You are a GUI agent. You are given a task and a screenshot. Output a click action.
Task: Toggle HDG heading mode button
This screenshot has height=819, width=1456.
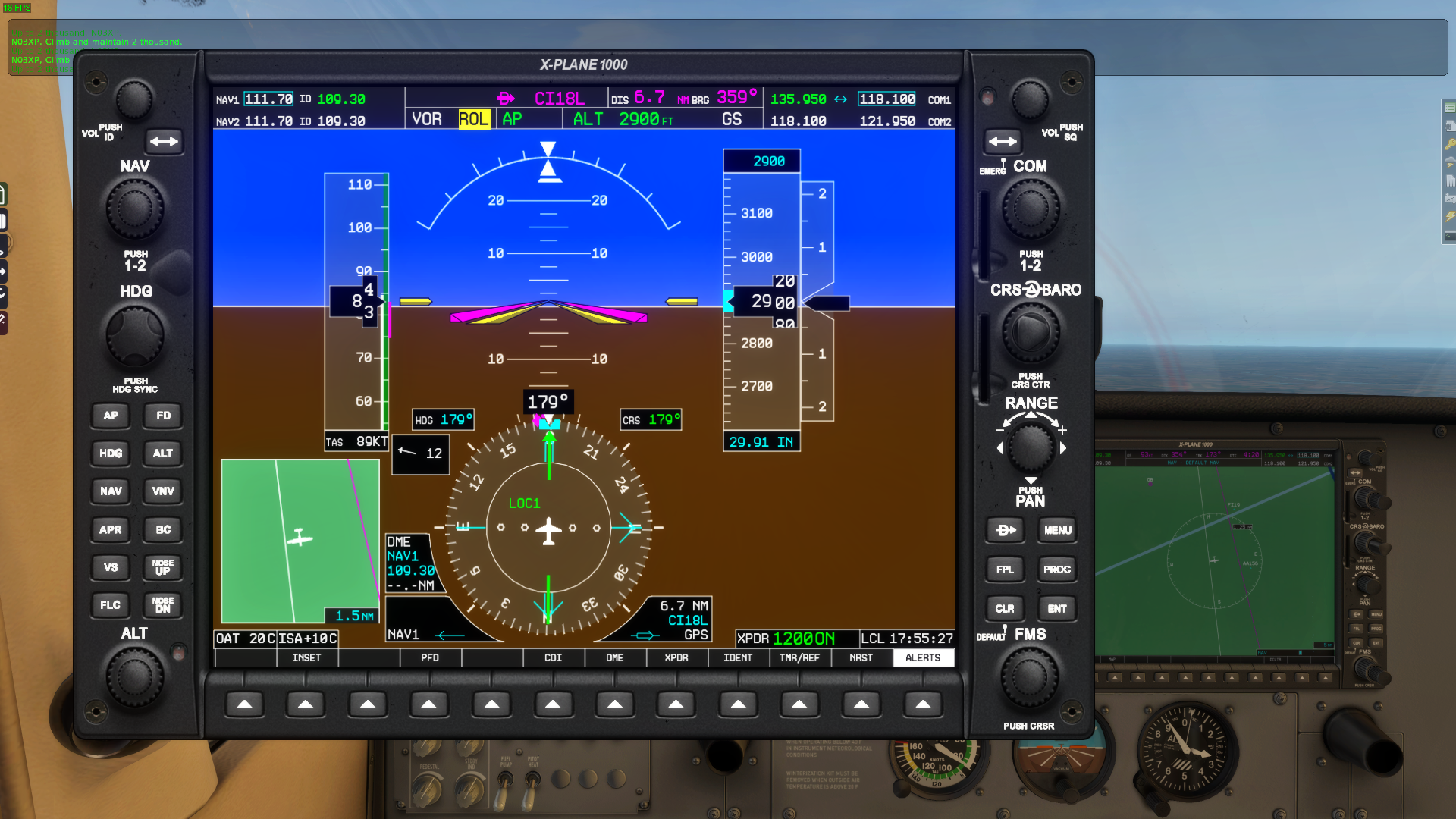[111, 453]
